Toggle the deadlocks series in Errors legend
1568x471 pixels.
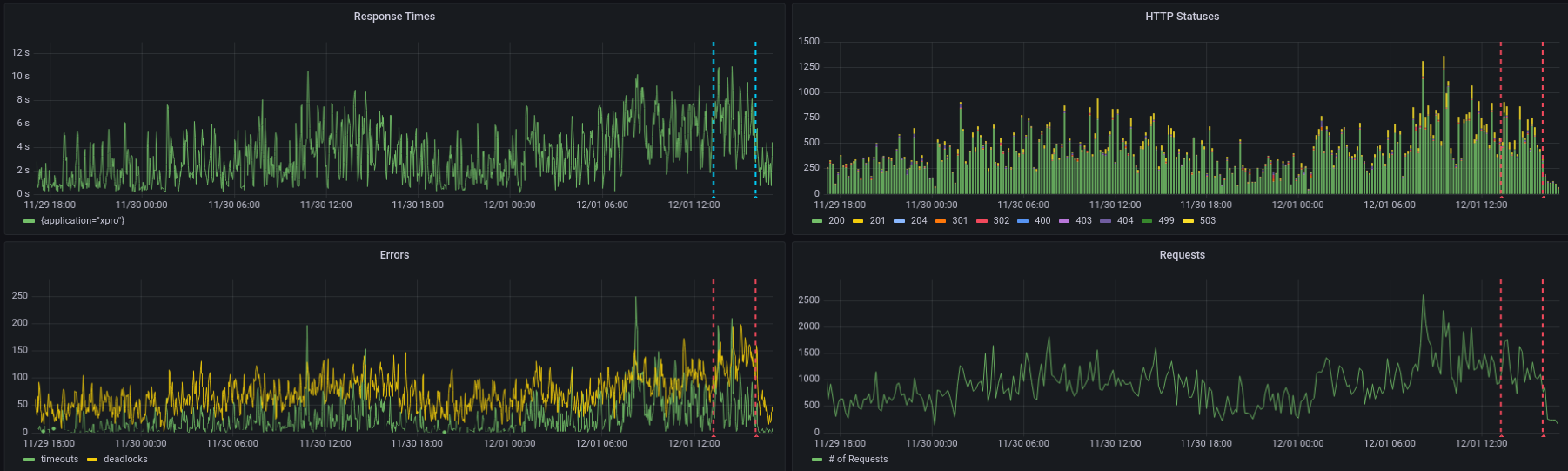[x=125, y=460]
